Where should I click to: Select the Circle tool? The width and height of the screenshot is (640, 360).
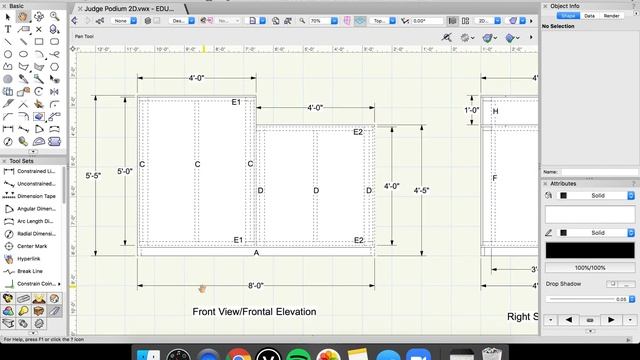pos(8,54)
